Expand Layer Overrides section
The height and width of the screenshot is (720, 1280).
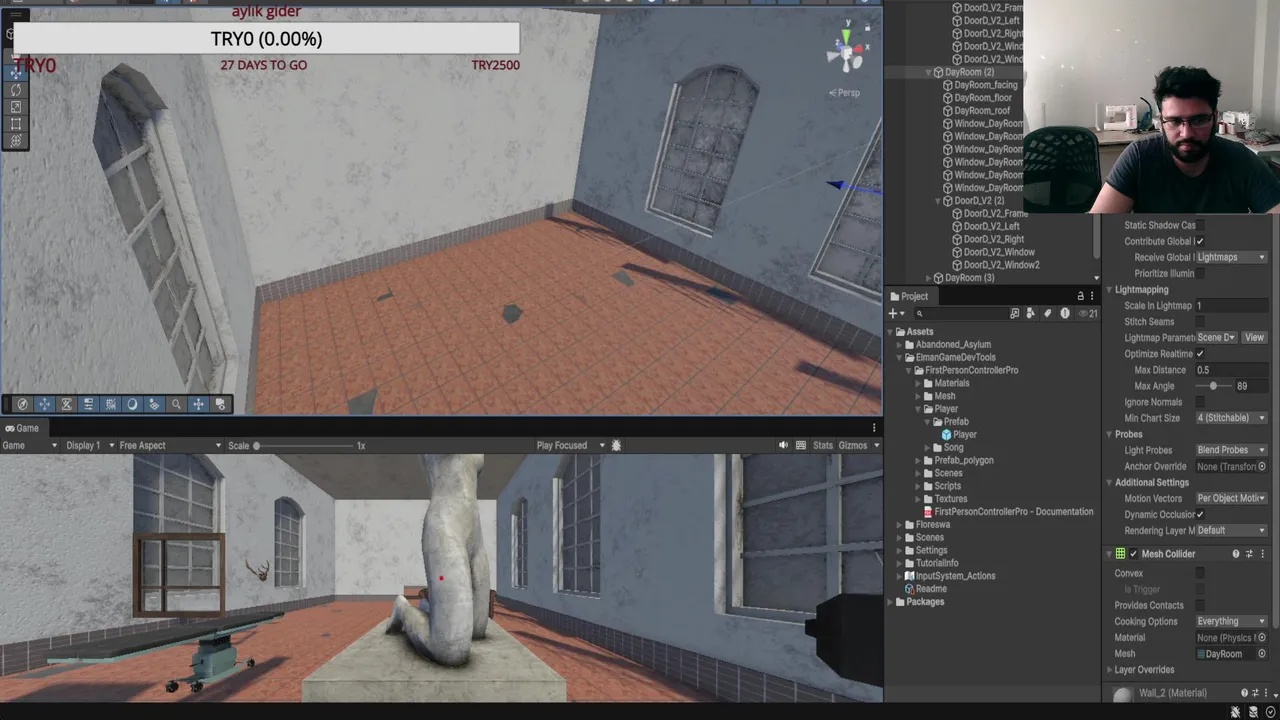(x=1108, y=670)
